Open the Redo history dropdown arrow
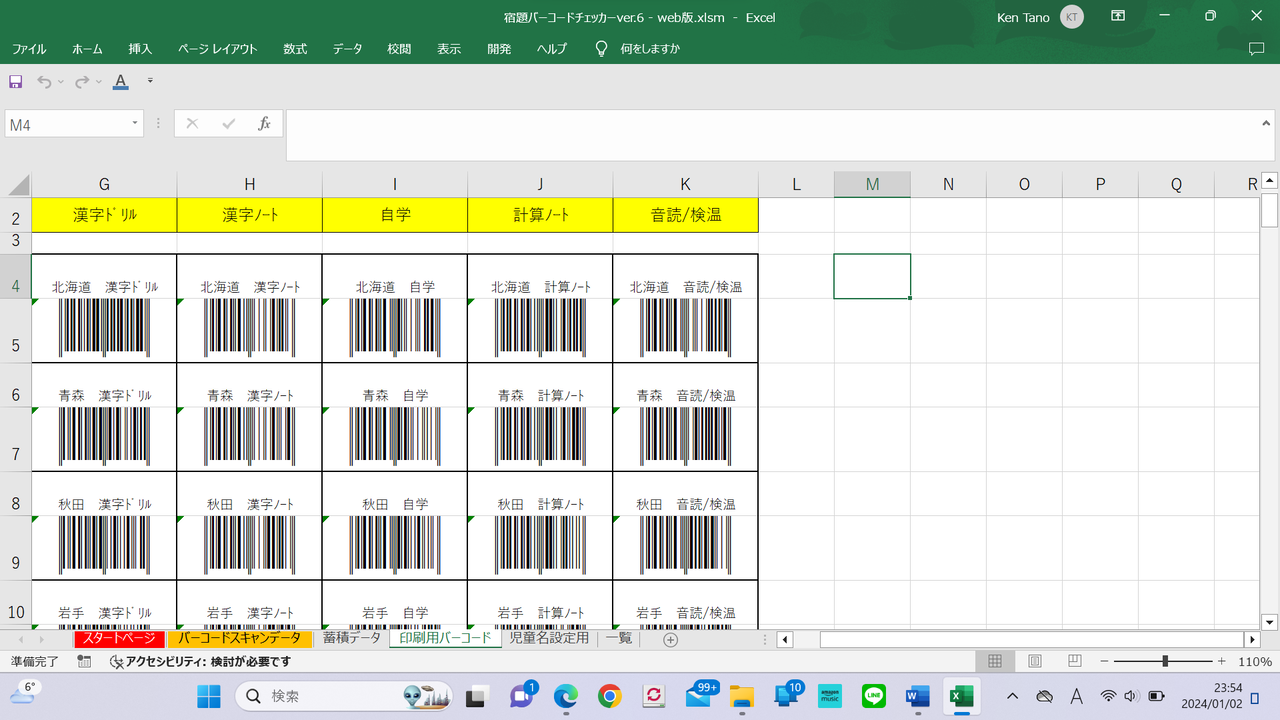Viewport: 1280px width, 720px height. pos(98,82)
